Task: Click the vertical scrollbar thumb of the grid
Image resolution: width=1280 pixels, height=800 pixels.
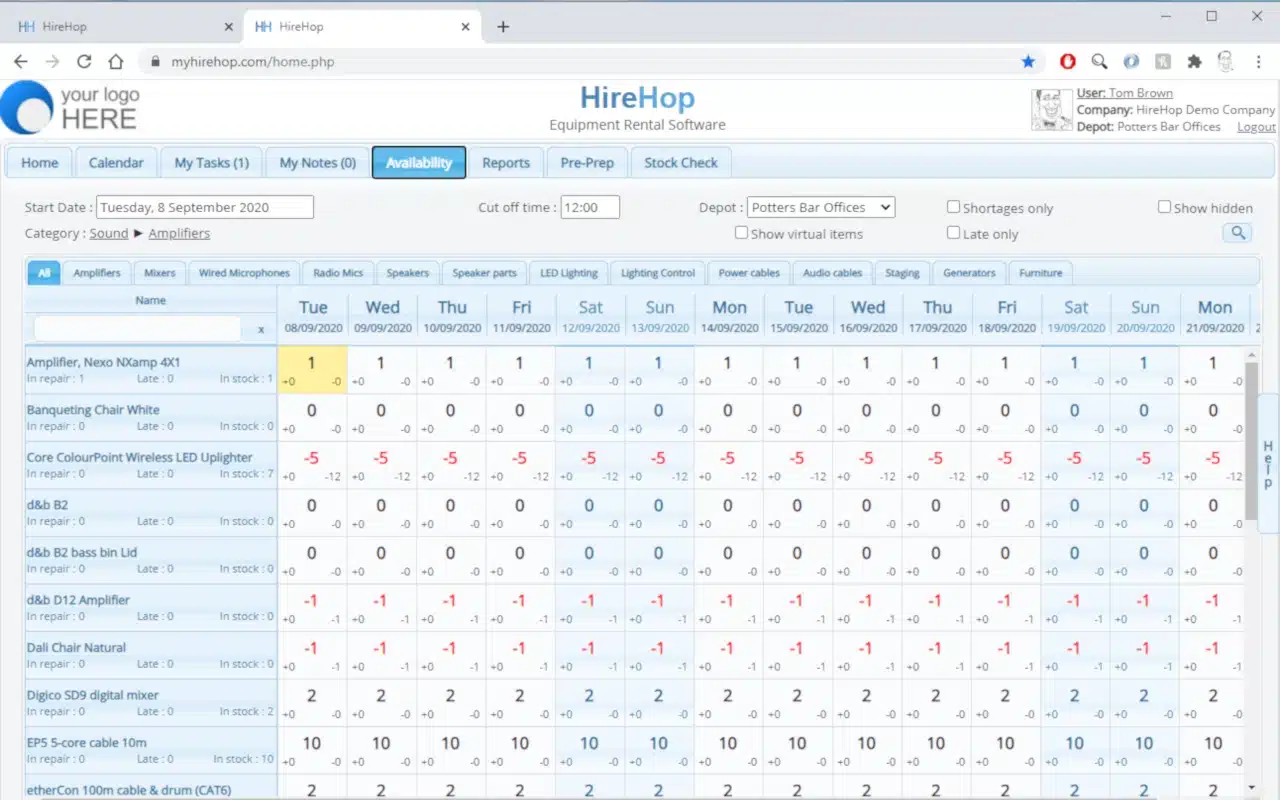Action: point(1253,440)
